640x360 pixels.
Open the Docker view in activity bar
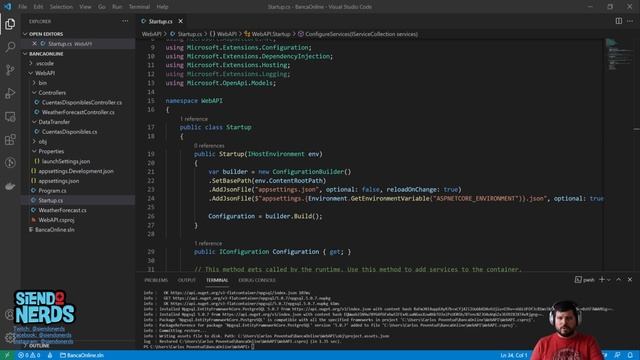10,186
